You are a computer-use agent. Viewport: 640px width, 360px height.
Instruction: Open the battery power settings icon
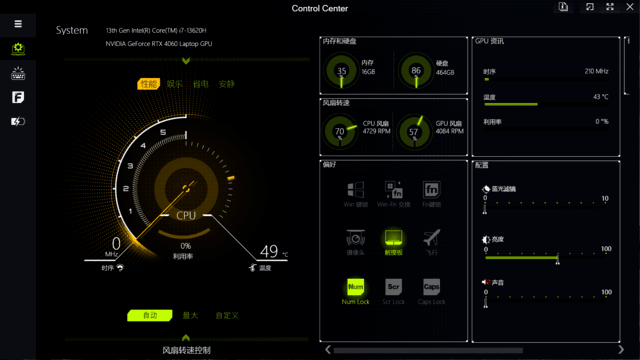tap(18, 121)
